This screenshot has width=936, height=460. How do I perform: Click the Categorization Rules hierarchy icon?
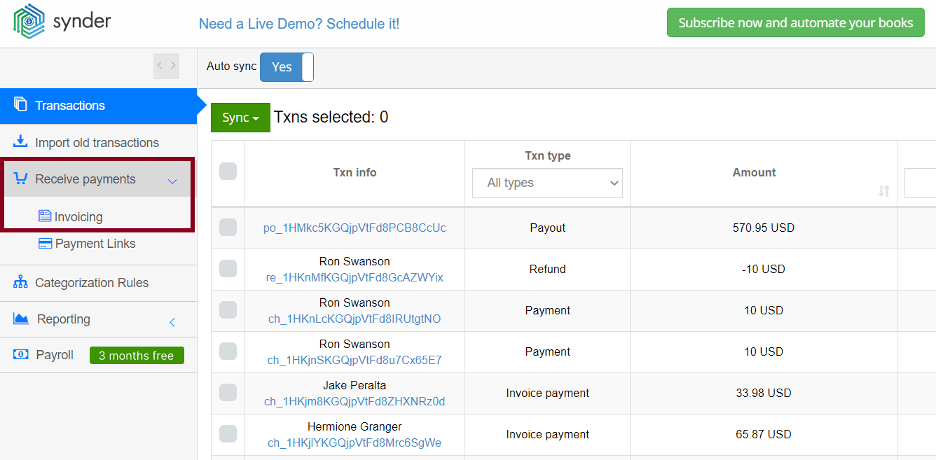tap(20, 282)
